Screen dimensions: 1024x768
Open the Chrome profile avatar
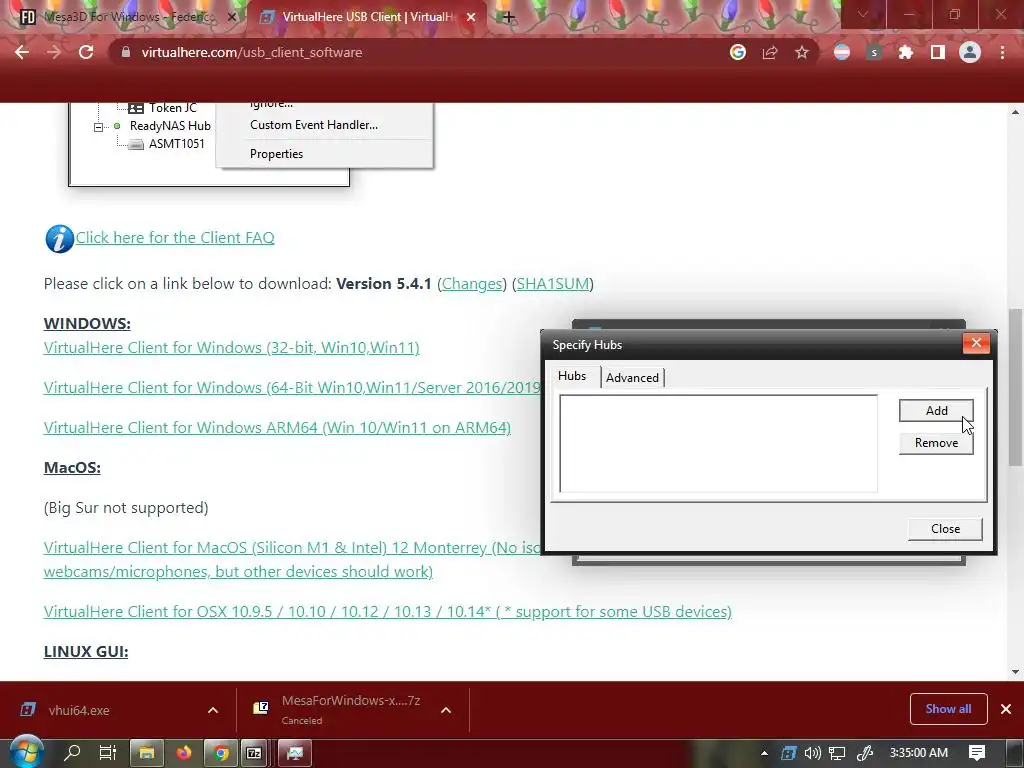coord(970,52)
